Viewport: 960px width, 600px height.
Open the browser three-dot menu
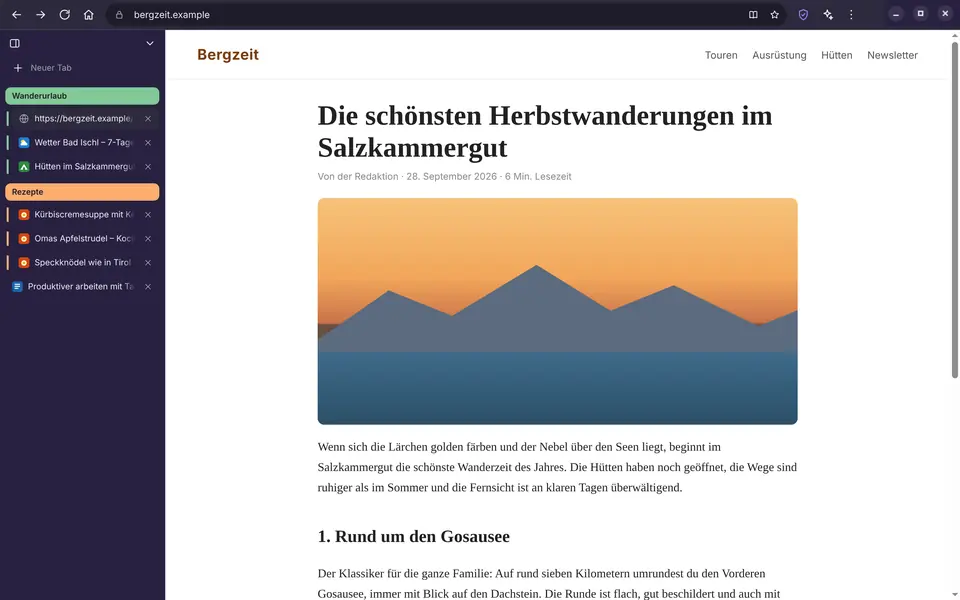851,15
